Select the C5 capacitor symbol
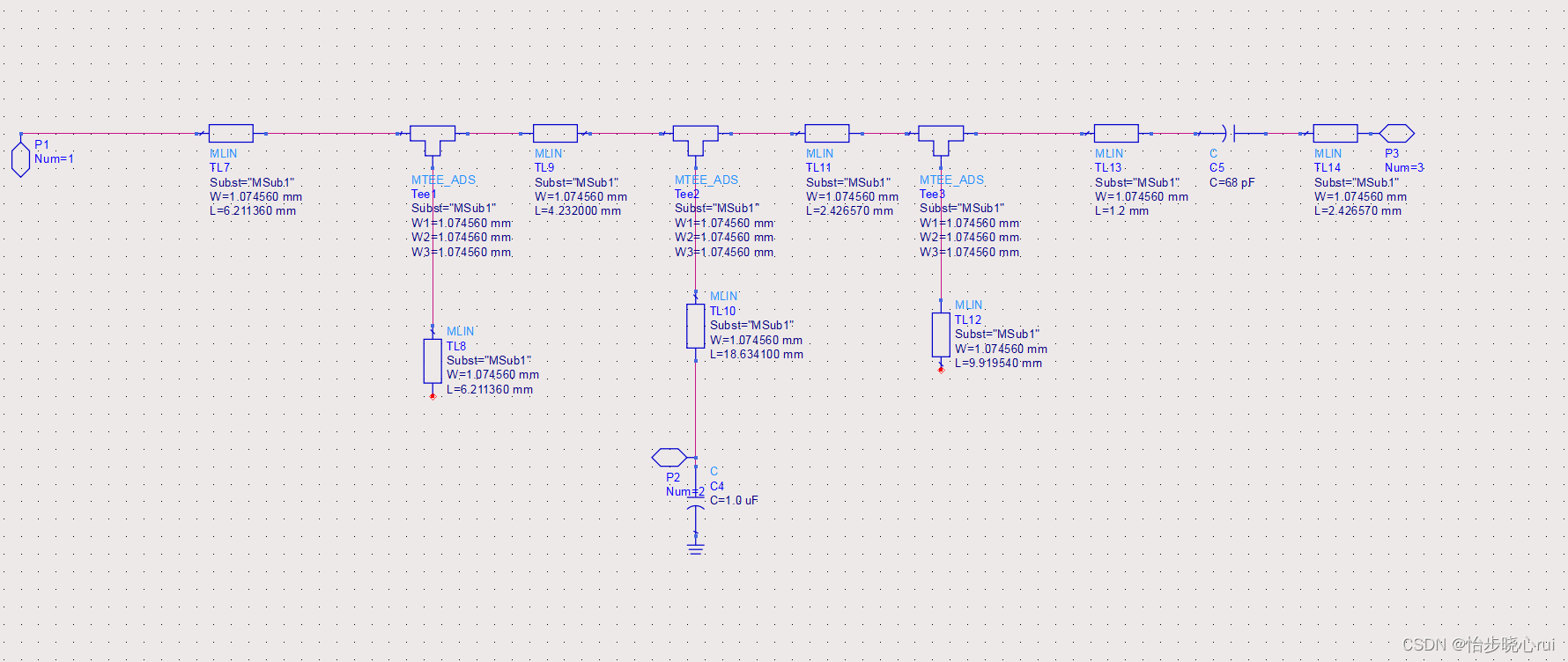 (x=1230, y=133)
